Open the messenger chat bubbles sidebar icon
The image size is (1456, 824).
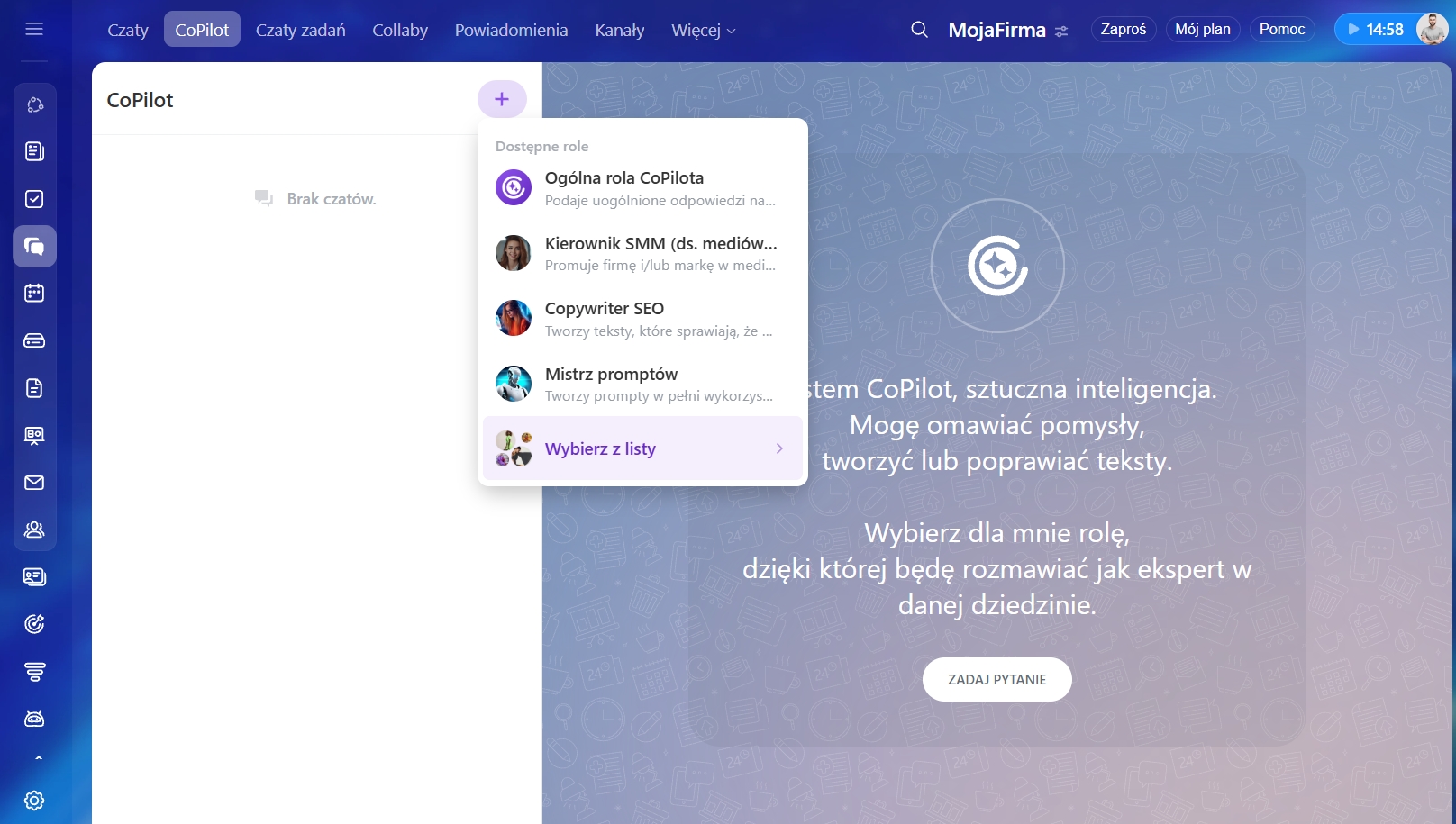[x=34, y=246]
